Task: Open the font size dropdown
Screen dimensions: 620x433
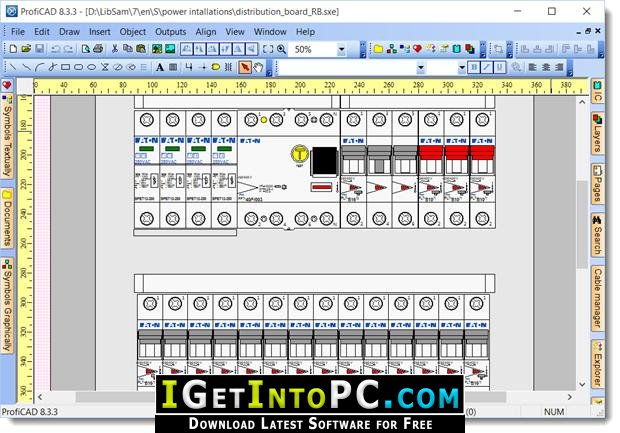Action: pos(461,68)
